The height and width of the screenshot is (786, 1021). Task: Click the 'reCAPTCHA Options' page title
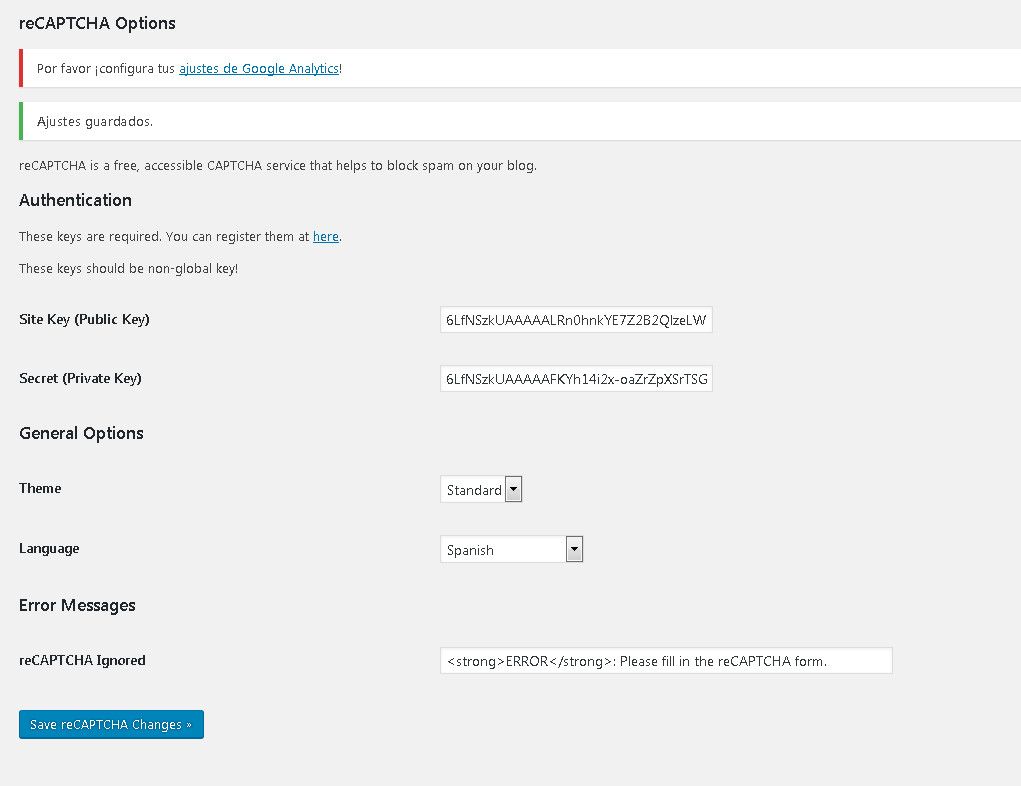tap(97, 23)
